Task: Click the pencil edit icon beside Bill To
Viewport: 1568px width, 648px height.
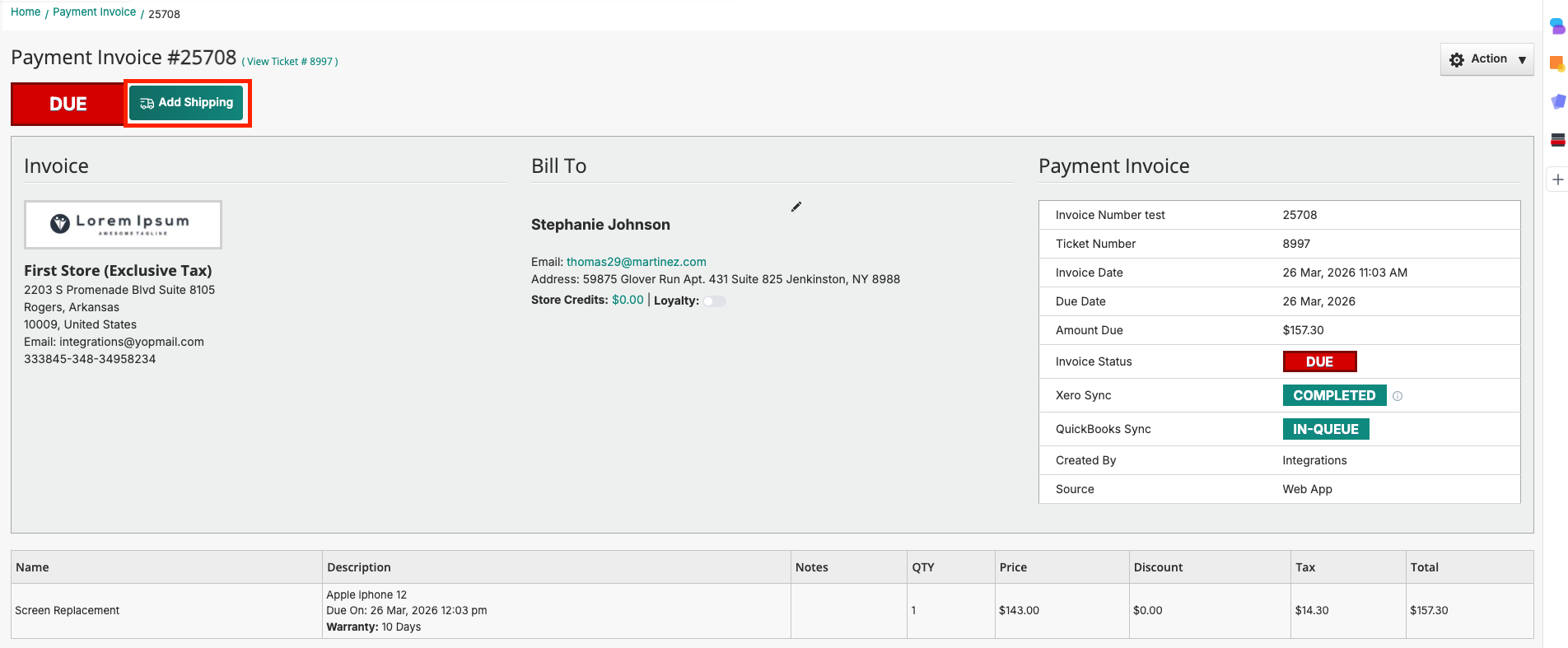Action: (x=796, y=207)
